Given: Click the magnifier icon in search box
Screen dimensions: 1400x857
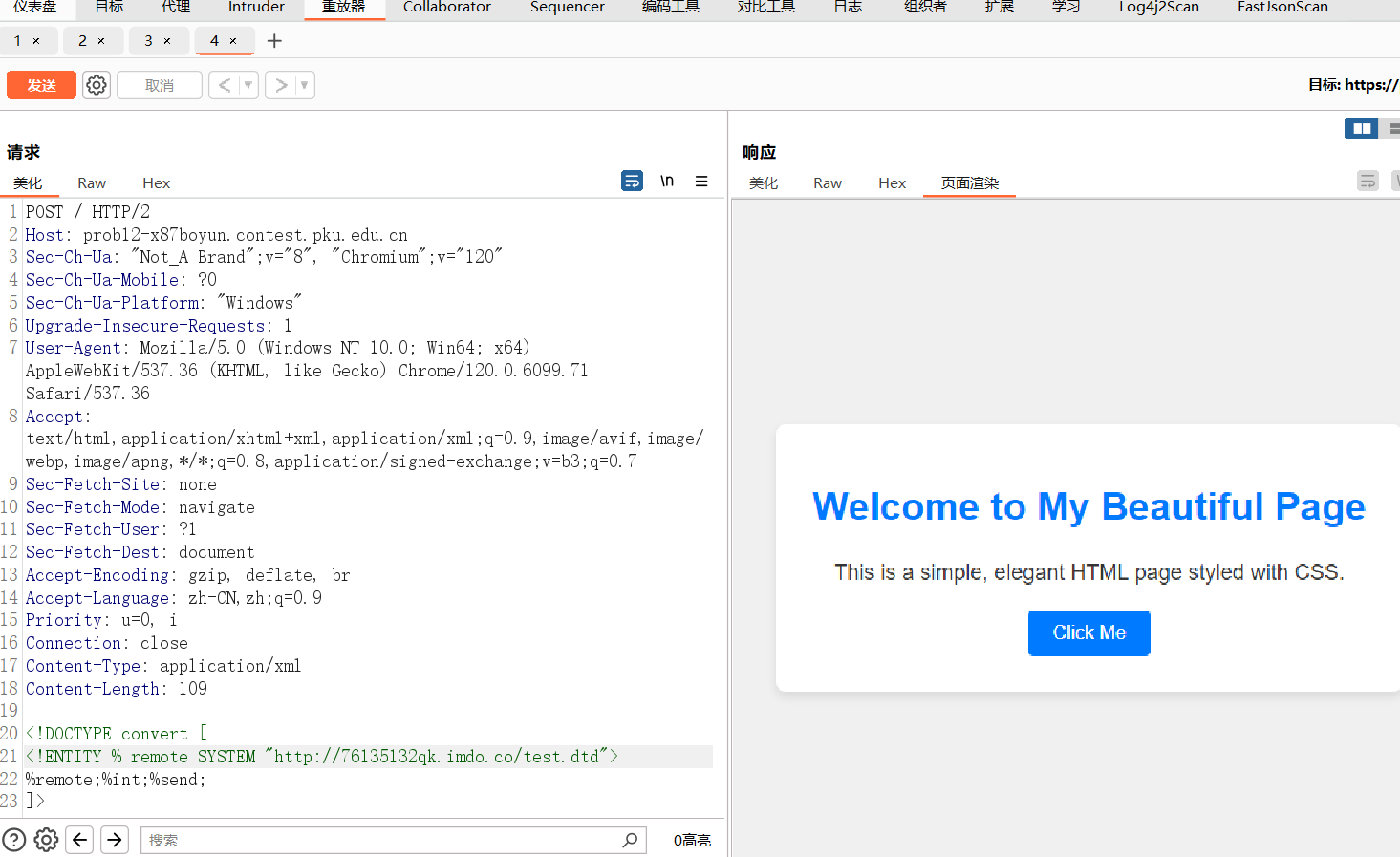Looking at the screenshot, I should (630, 840).
